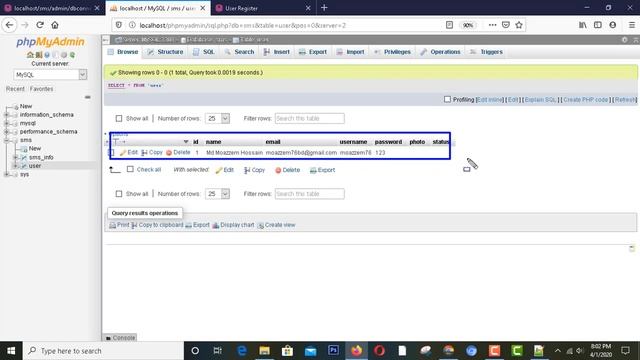The image size is (640, 360).
Task: Go back with the Firefox back arrow
Action: (x=9, y=25)
